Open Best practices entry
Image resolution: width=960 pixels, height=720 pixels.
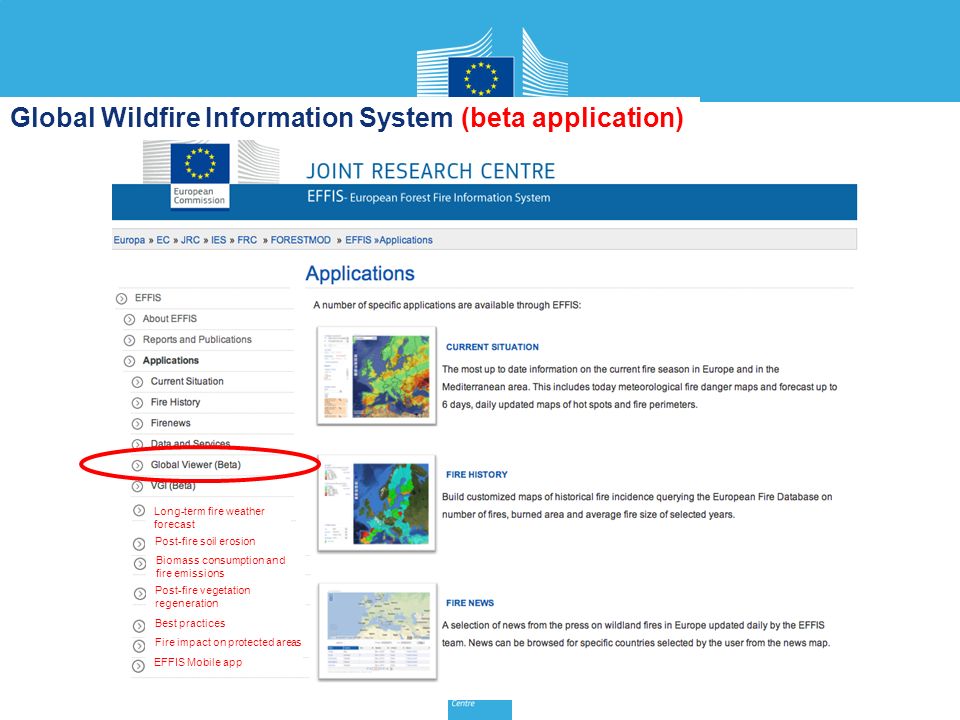(x=190, y=623)
